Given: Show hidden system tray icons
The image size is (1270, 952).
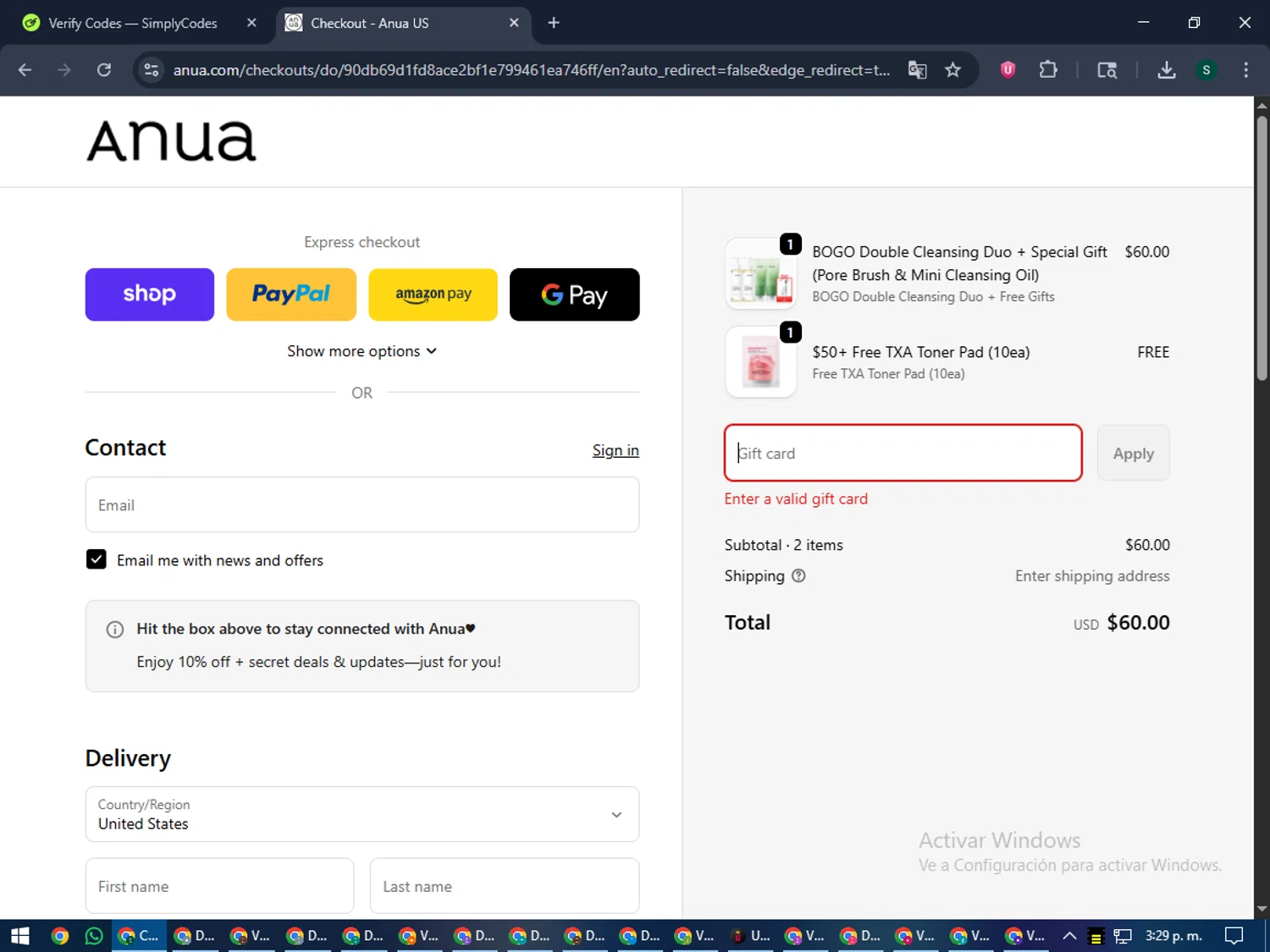Looking at the screenshot, I should pyautogui.click(x=1069, y=936).
